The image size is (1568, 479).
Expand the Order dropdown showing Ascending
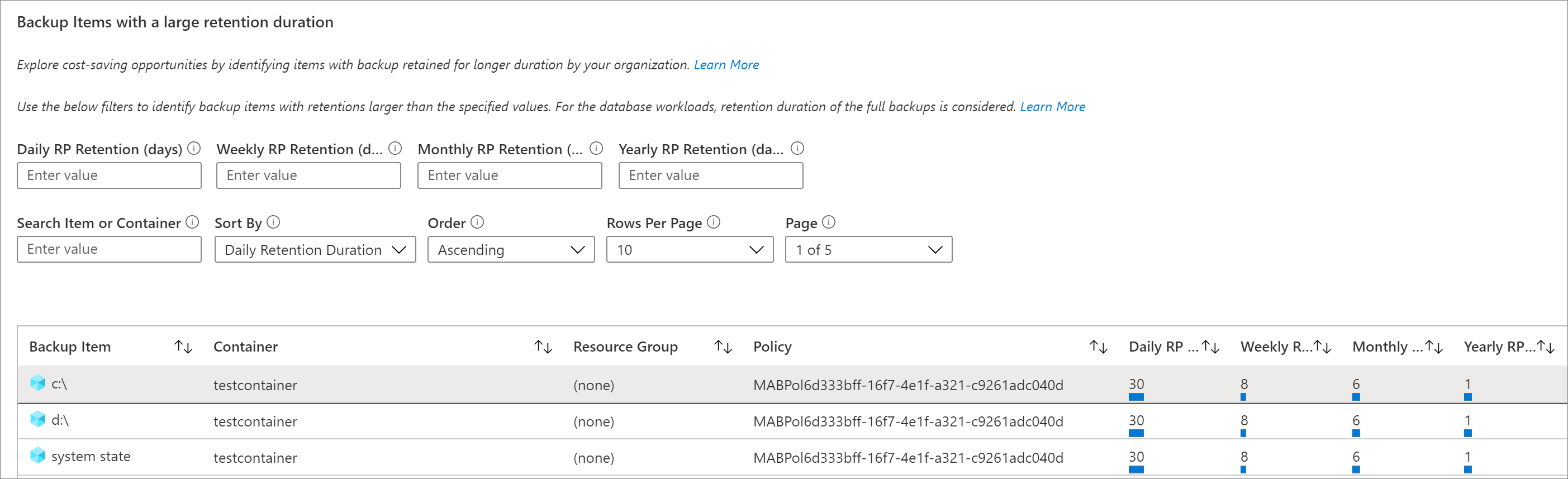pos(511,249)
